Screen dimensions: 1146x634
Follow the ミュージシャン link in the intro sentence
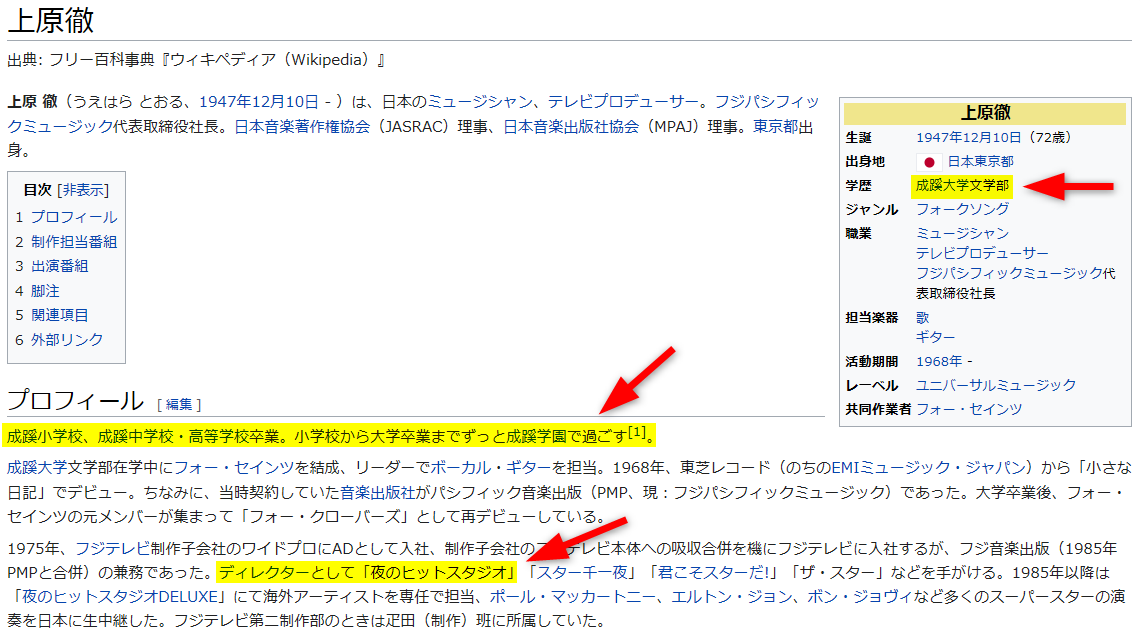pos(480,102)
